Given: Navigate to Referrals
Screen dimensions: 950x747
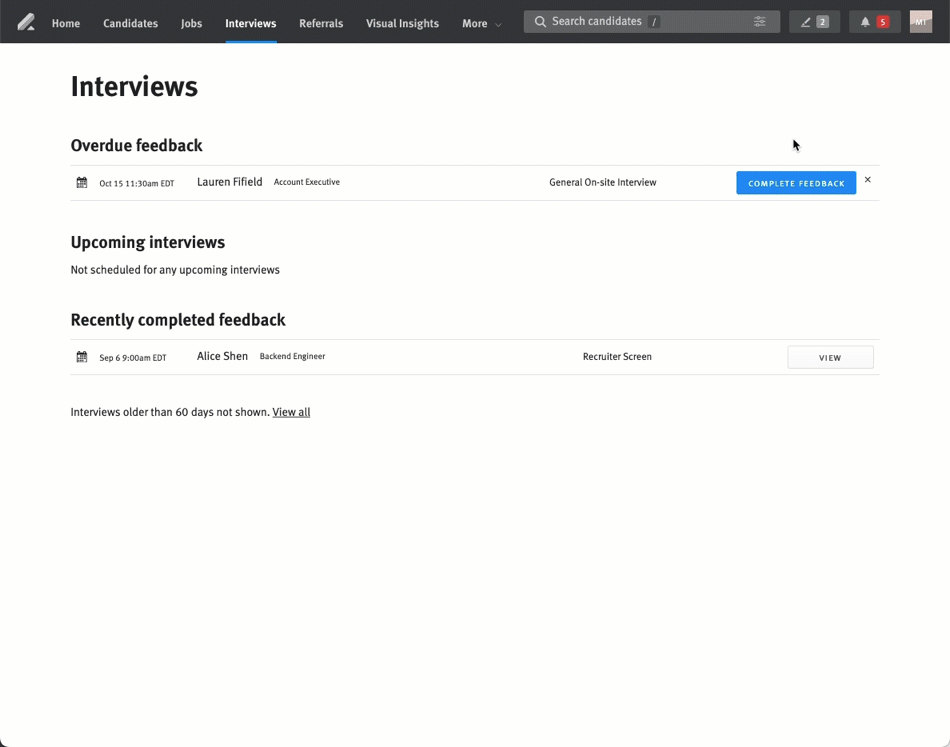Looking at the screenshot, I should coord(321,23).
